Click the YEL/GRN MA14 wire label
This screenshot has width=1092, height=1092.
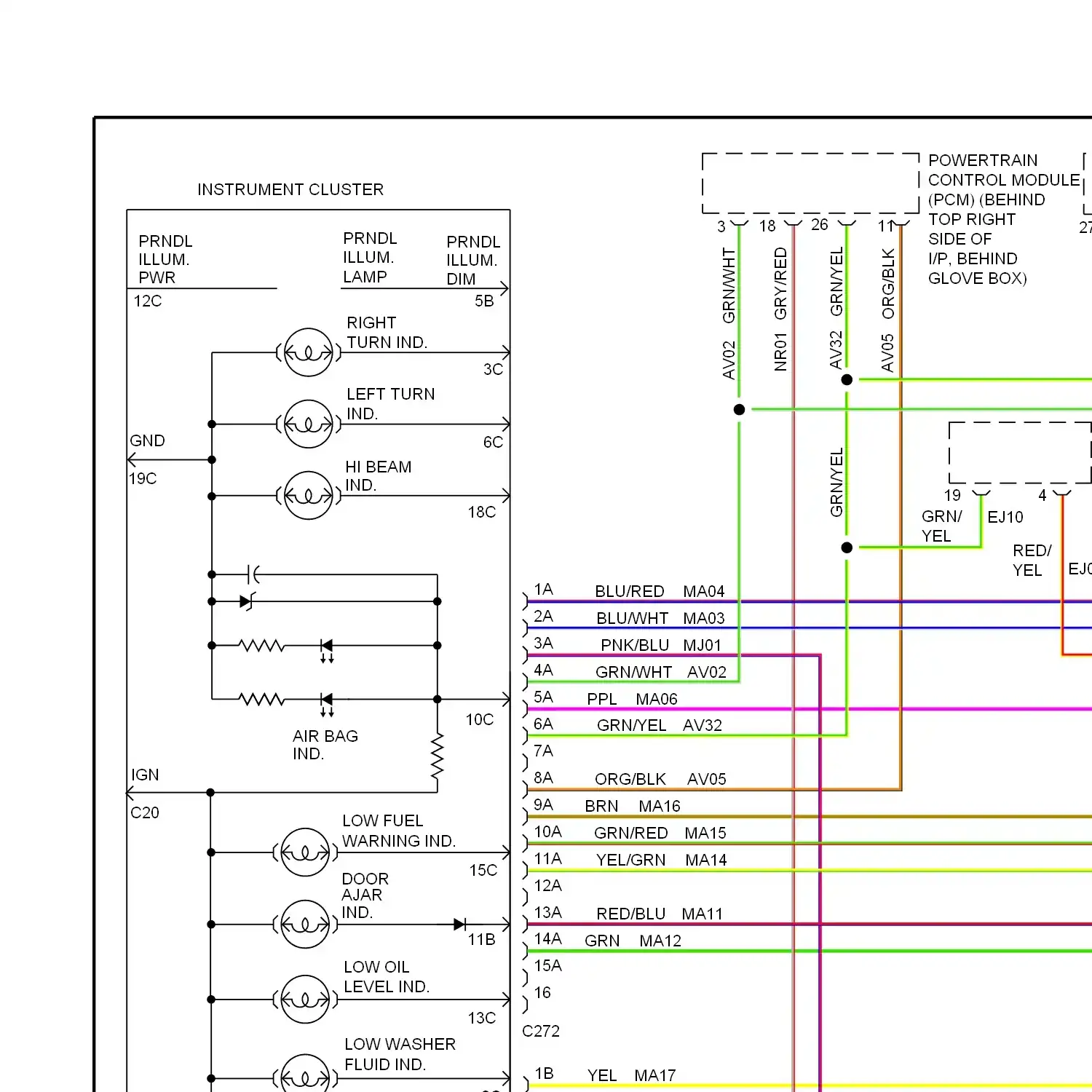pos(661,860)
